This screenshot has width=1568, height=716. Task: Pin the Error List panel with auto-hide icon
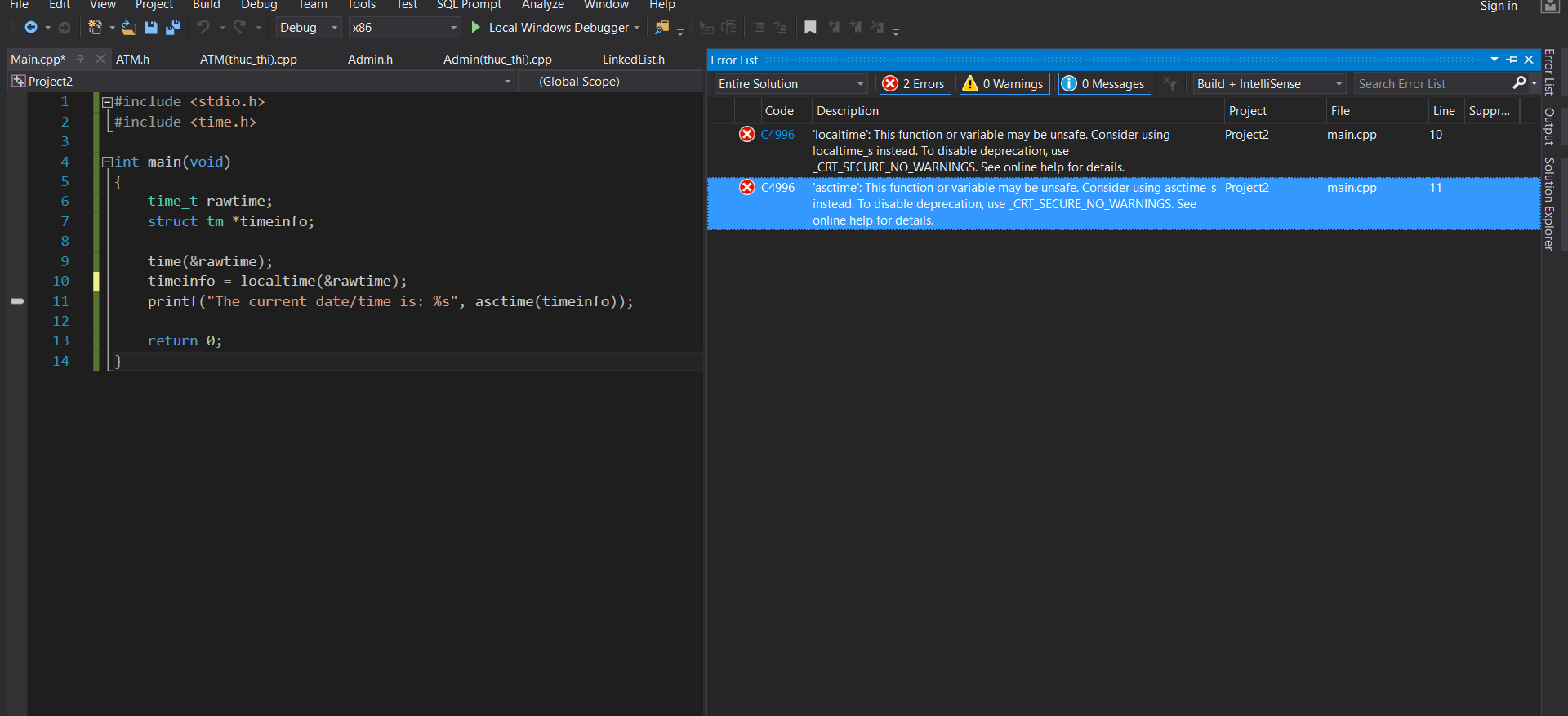1512,60
